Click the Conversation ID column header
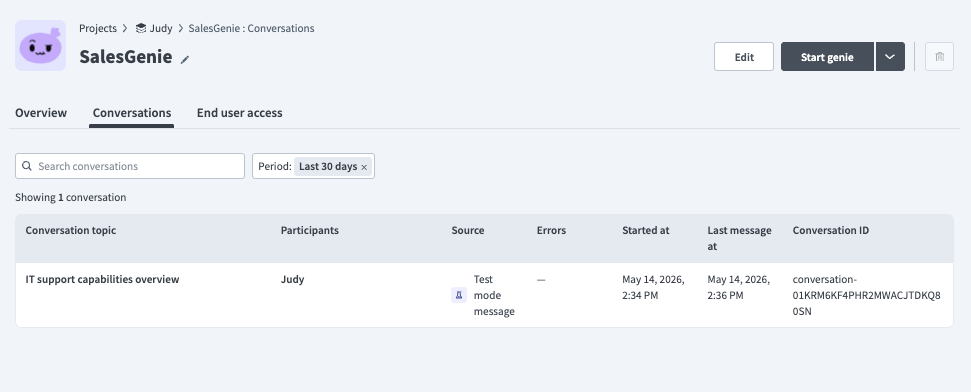The height and width of the screenshot is (392, 971). click(830, 230)
